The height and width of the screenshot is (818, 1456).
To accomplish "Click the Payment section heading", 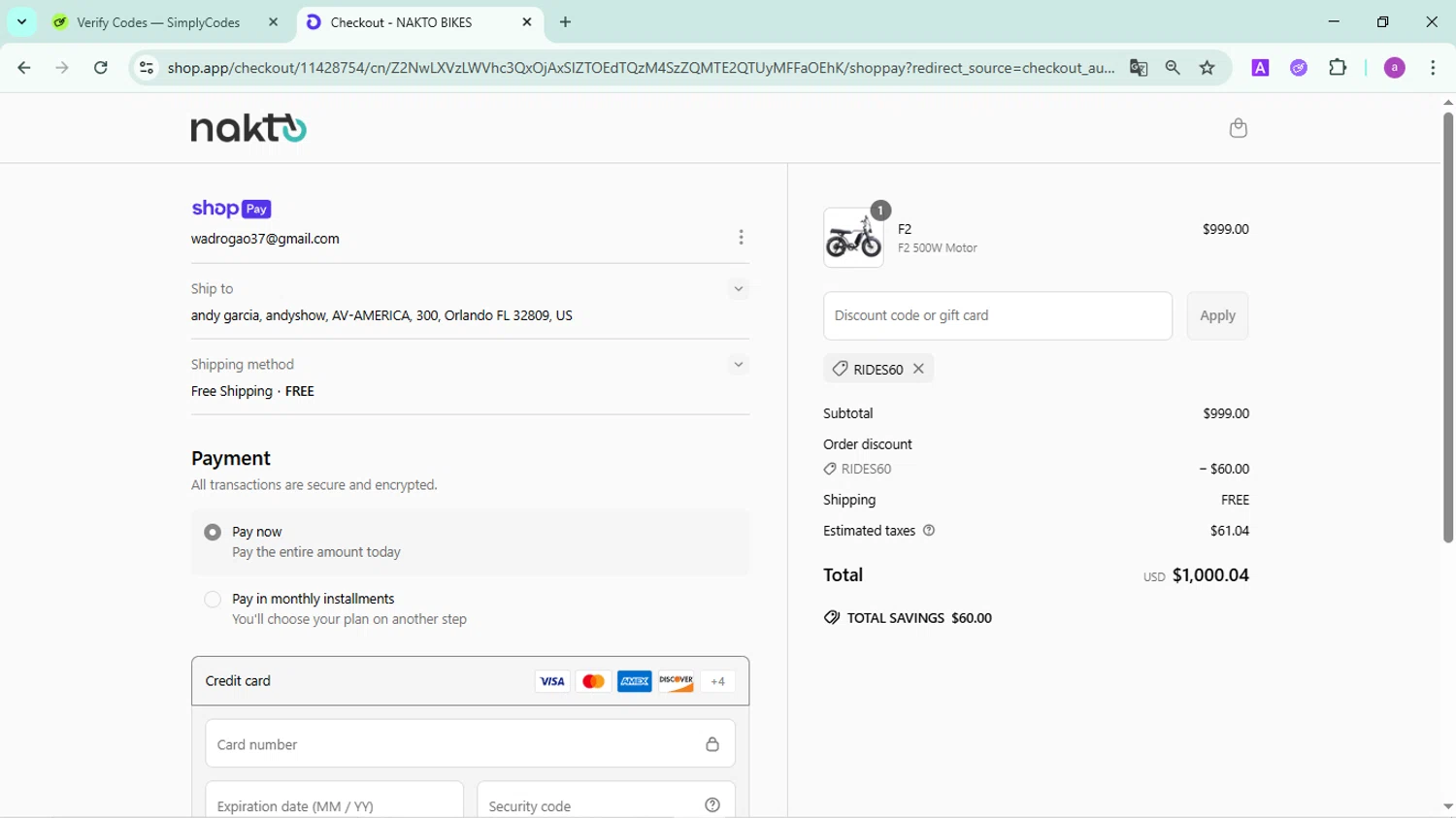I will [231, 458].
